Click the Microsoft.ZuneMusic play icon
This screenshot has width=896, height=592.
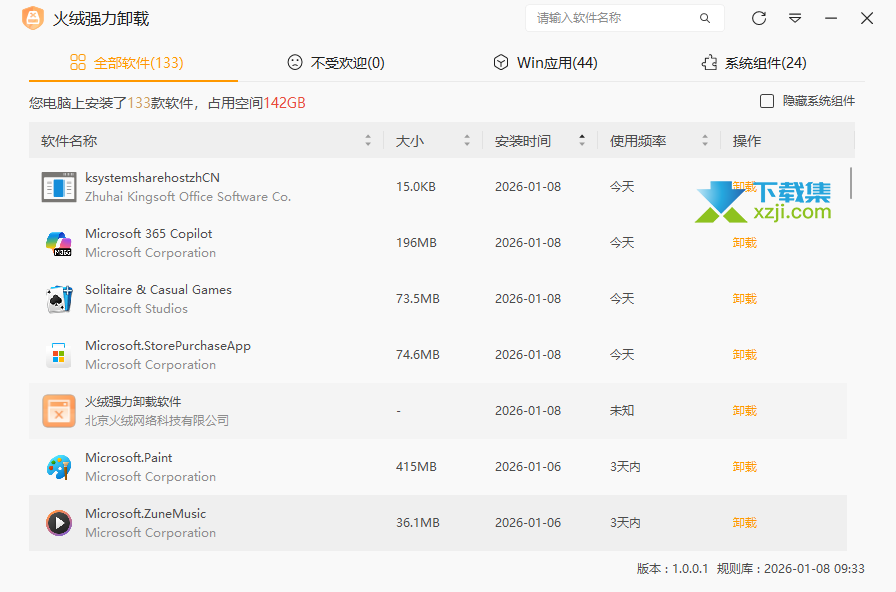tap(59, 523)
